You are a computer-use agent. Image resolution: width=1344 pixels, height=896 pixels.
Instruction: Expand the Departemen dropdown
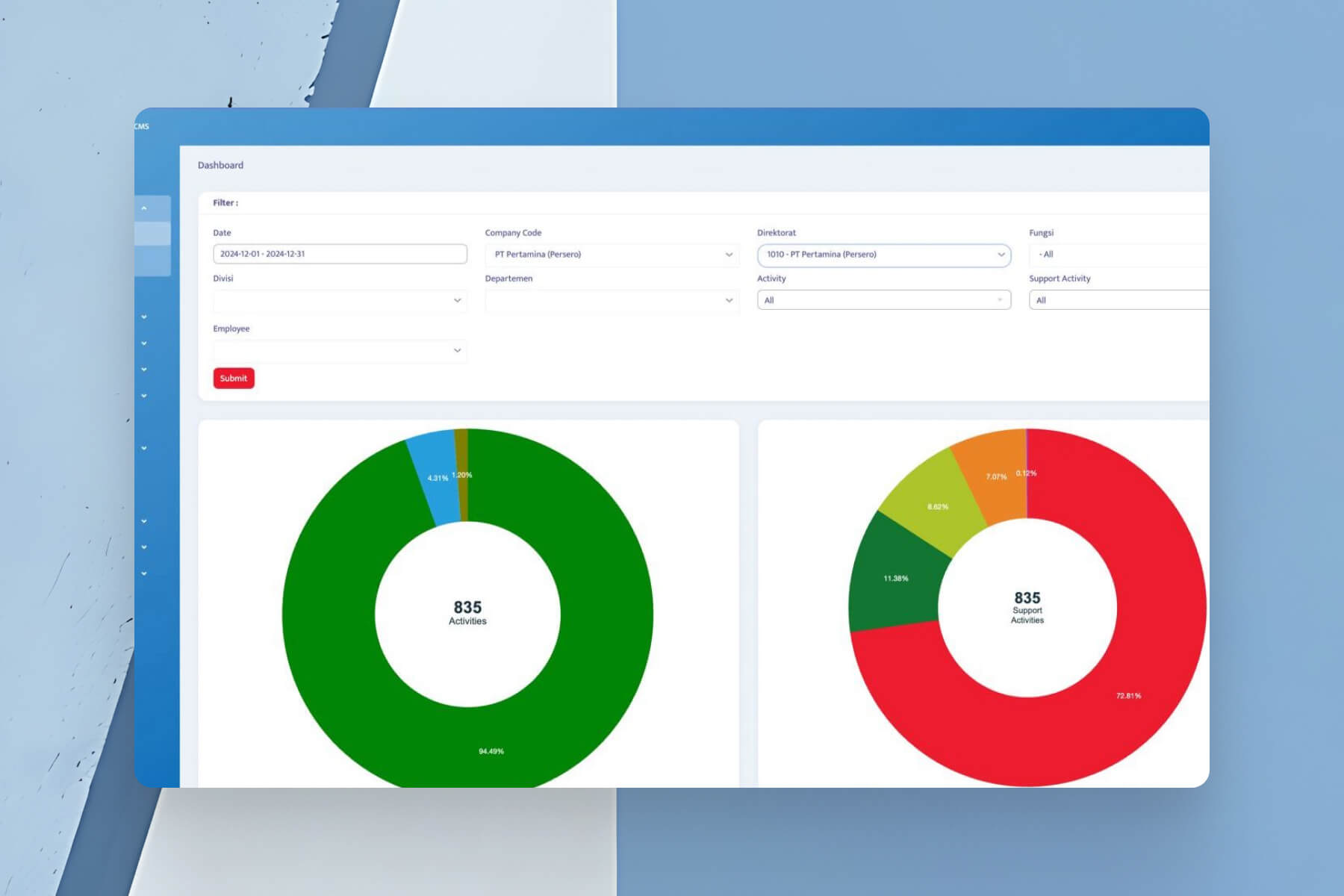click(612, 300)
